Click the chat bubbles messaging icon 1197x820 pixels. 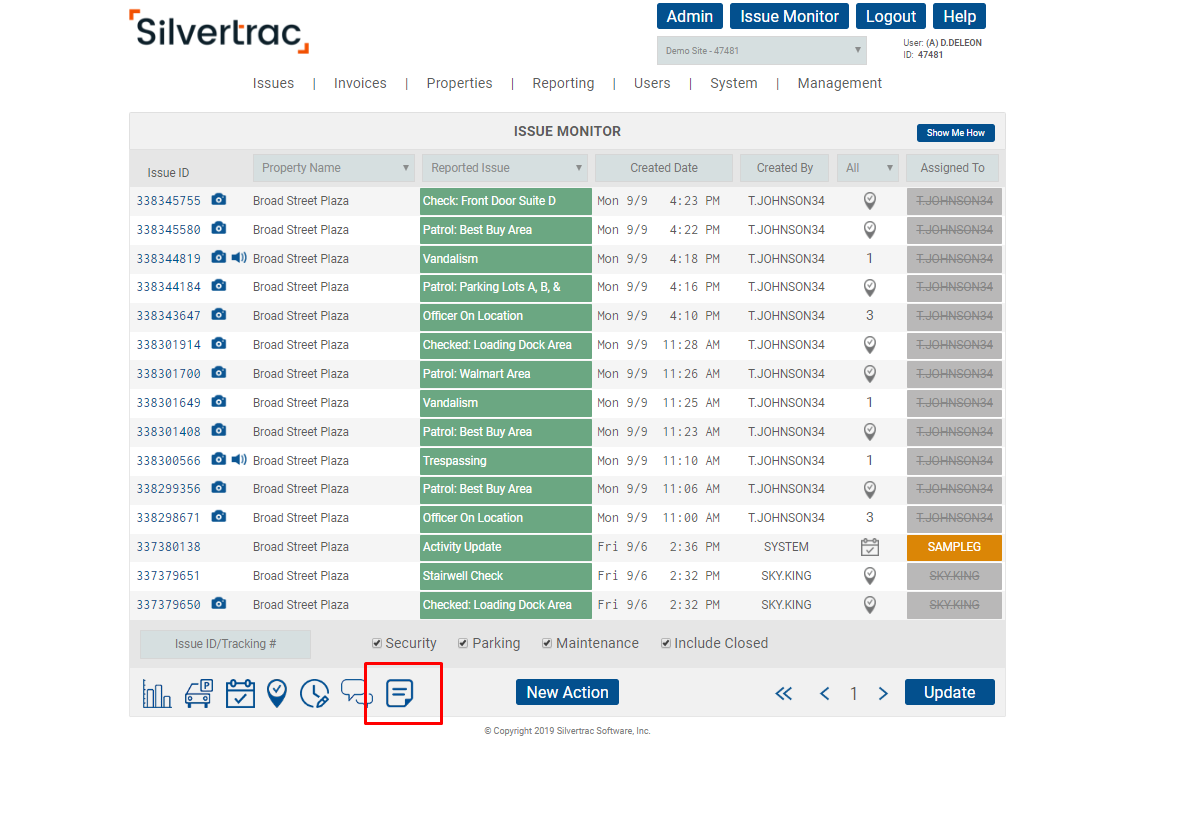356,691
